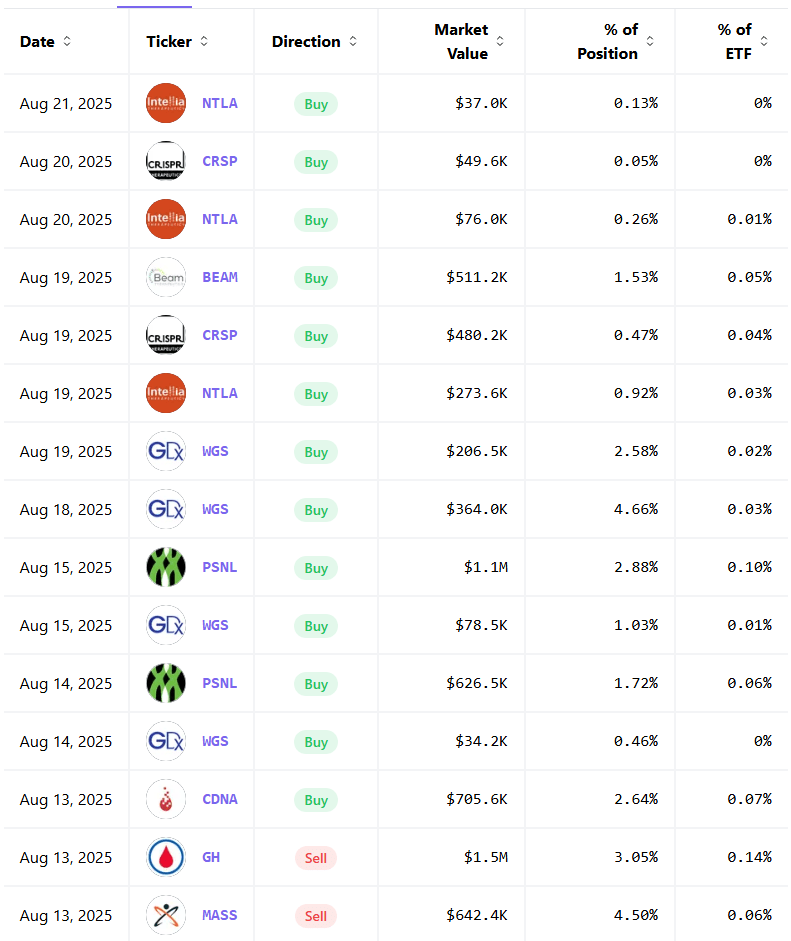Click the Buy badge in the BEAM row

click(316, 278)
